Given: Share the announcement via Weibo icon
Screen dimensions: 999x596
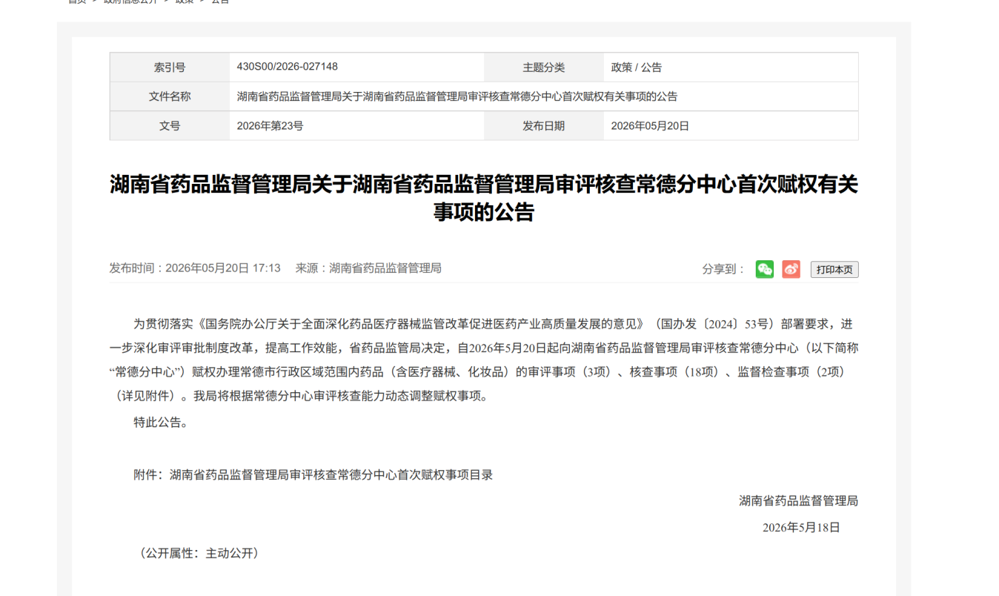Looking at the screenshot, I should click(x=791, y=269).
